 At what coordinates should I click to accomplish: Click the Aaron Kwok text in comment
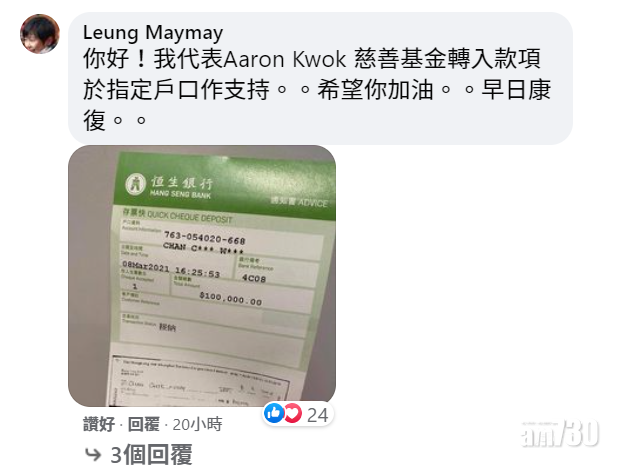pyautogui.click(x=285, y=60)
